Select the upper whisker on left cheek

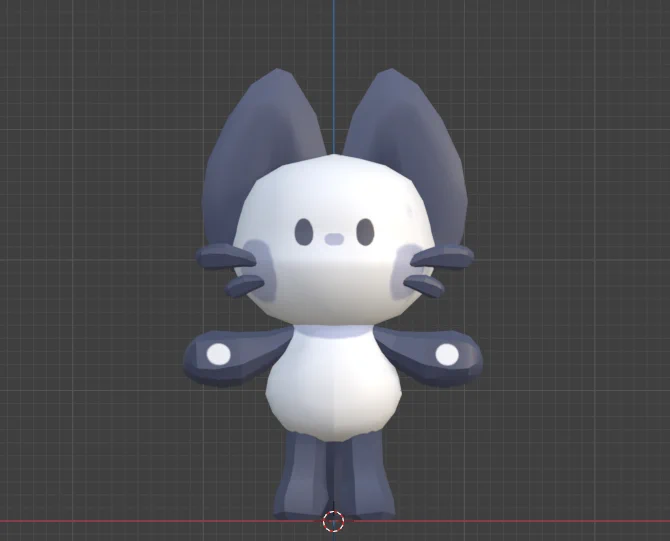226,256
